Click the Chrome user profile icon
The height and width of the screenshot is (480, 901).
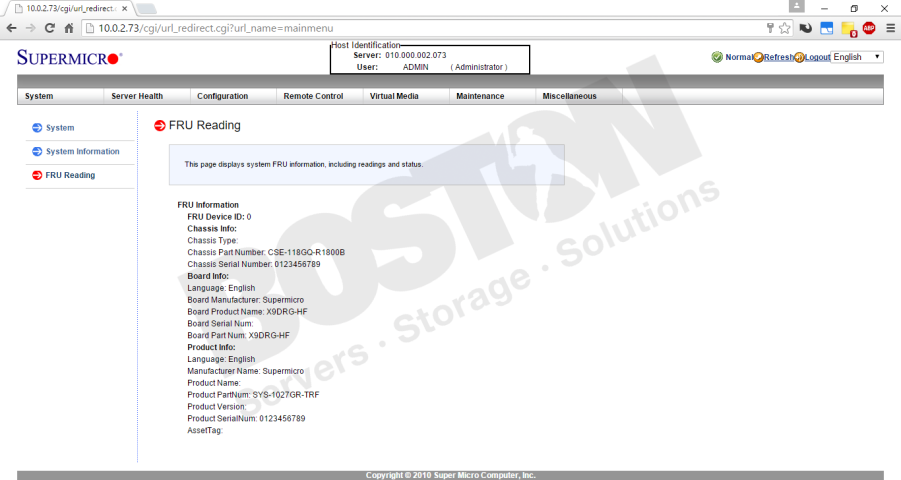coord(796,6)
